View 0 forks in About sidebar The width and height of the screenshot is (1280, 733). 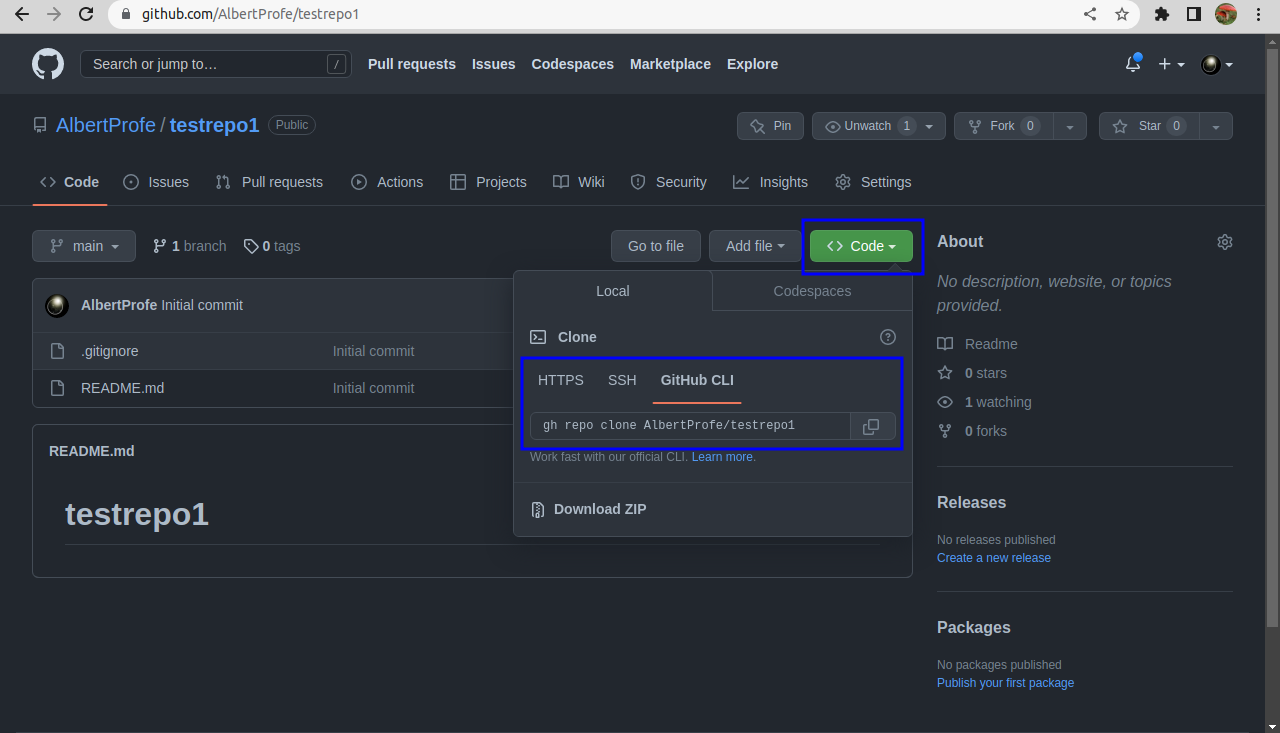point(972,431)
